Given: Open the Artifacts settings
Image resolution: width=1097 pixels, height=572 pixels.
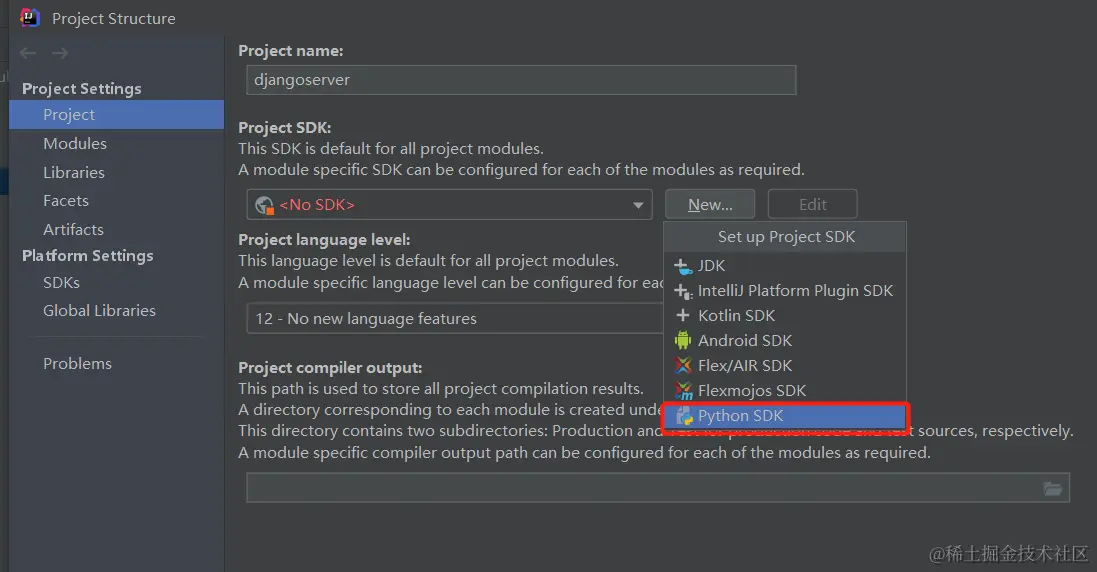Looking at the screenshot, I should (73, 229).
